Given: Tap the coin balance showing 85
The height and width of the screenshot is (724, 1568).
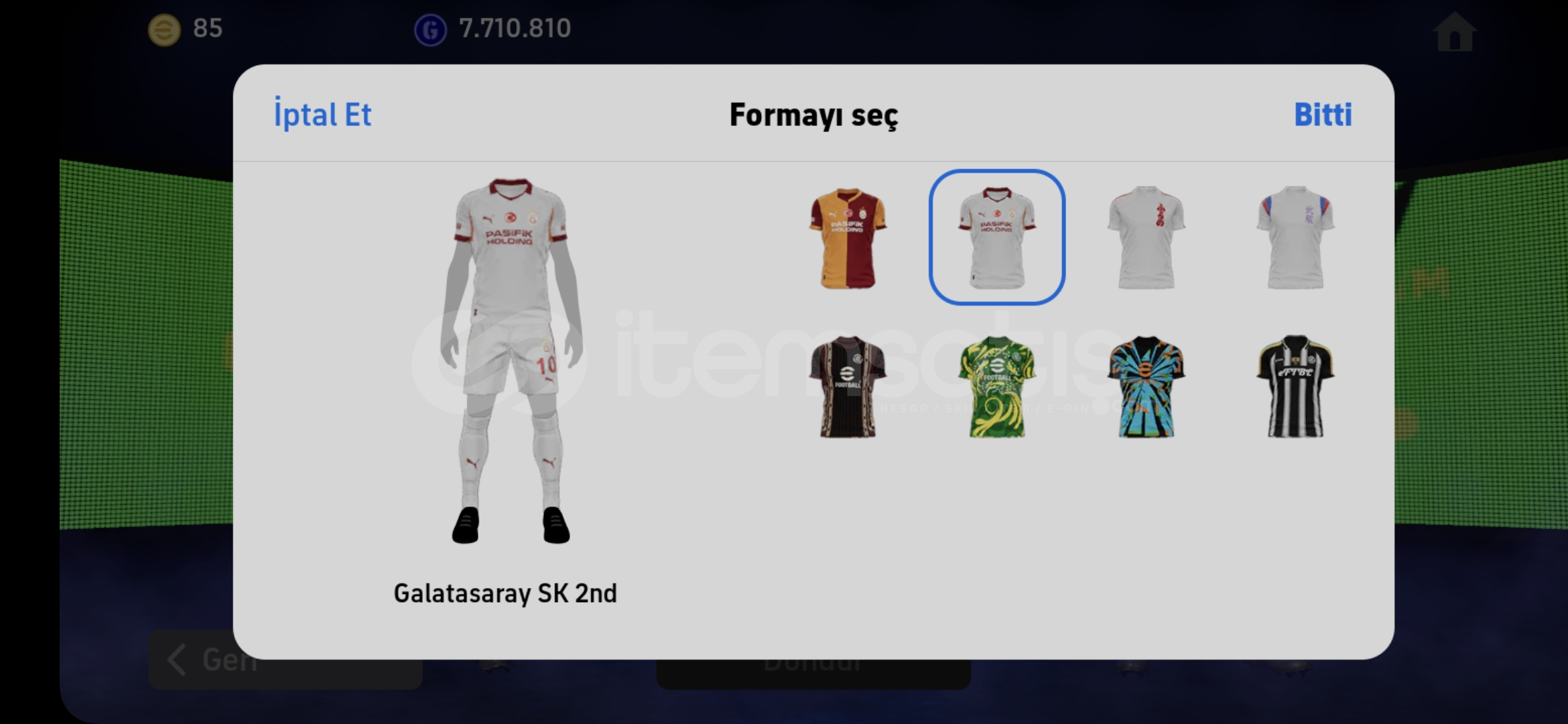Looking at the screenshot, I should tap(207, 28).
